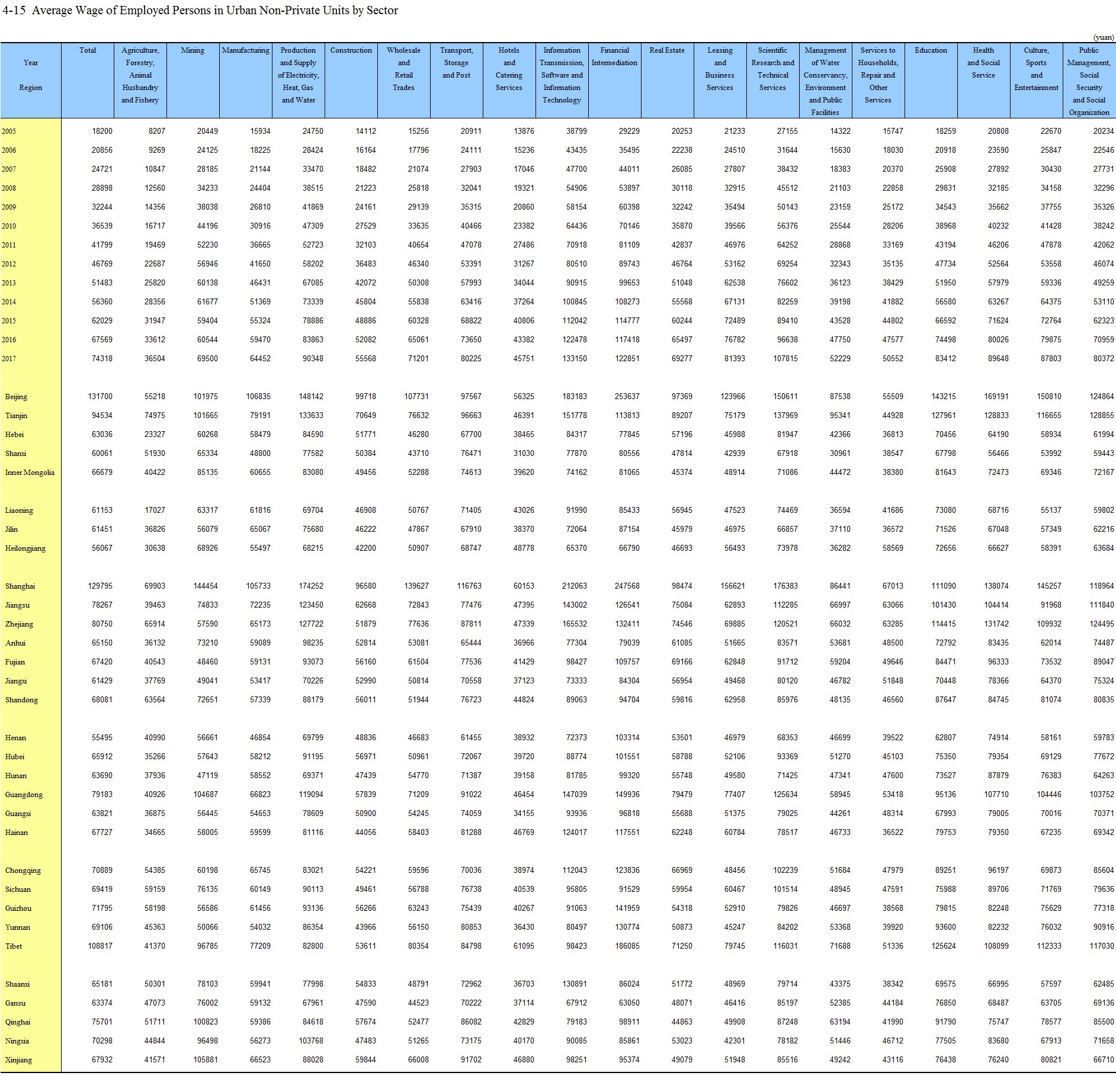This screenshot has width=1116, height=1092.
Task: Select the Yunnan row label
Action: 18,927
